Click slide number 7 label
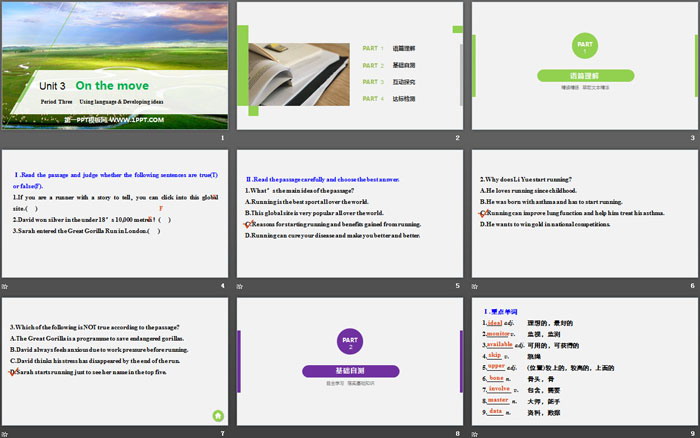Image resolution: width=700 pixels, height=438 pixels. point(222,434)
